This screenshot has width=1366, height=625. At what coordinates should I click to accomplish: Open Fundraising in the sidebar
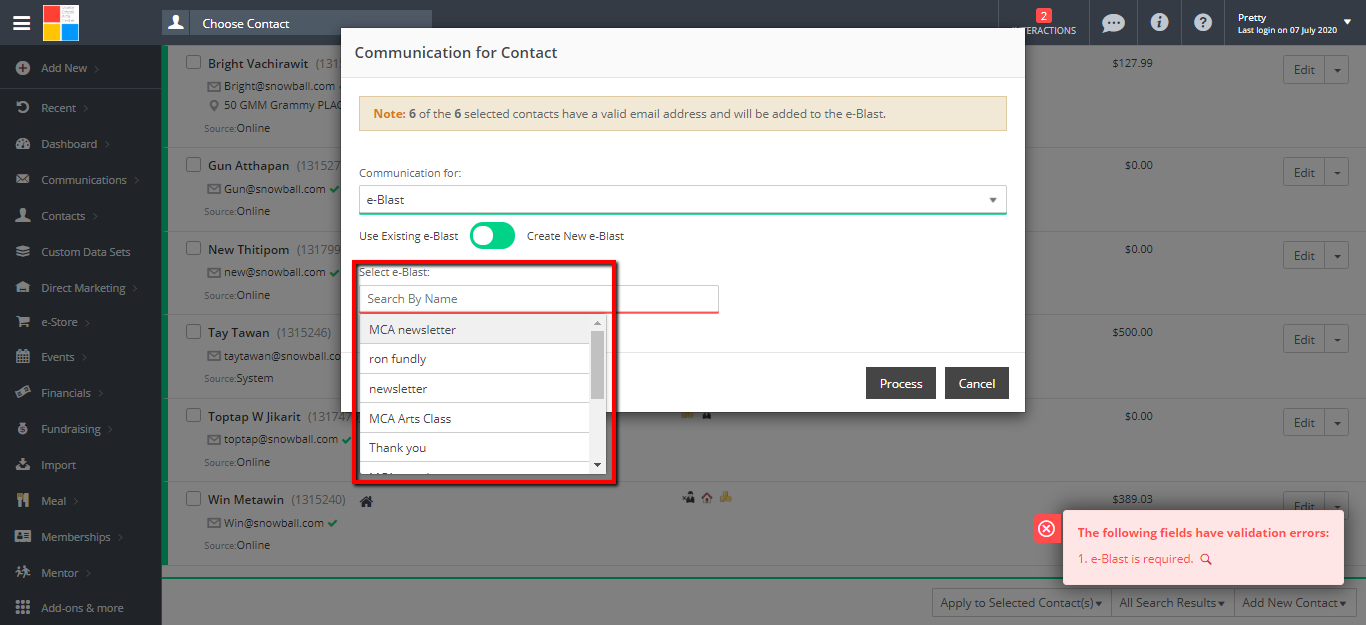point(70,429)
